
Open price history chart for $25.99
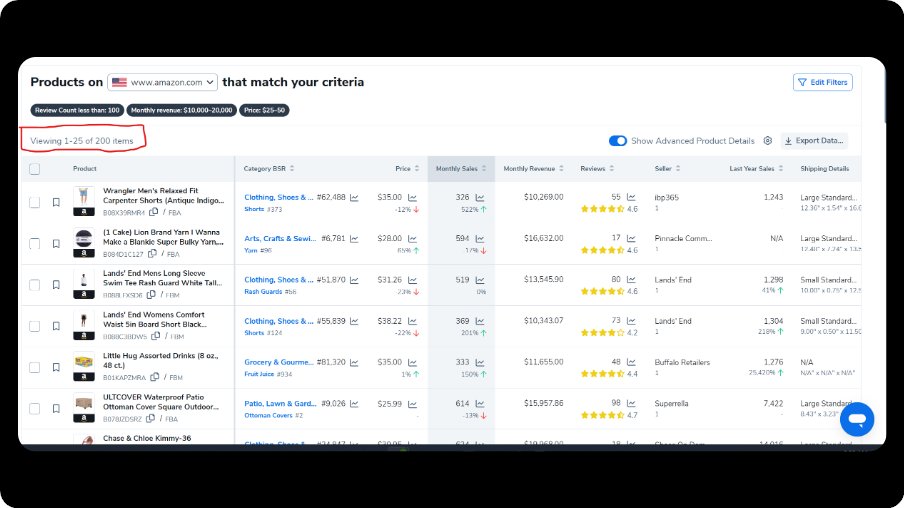coord(412,404)
